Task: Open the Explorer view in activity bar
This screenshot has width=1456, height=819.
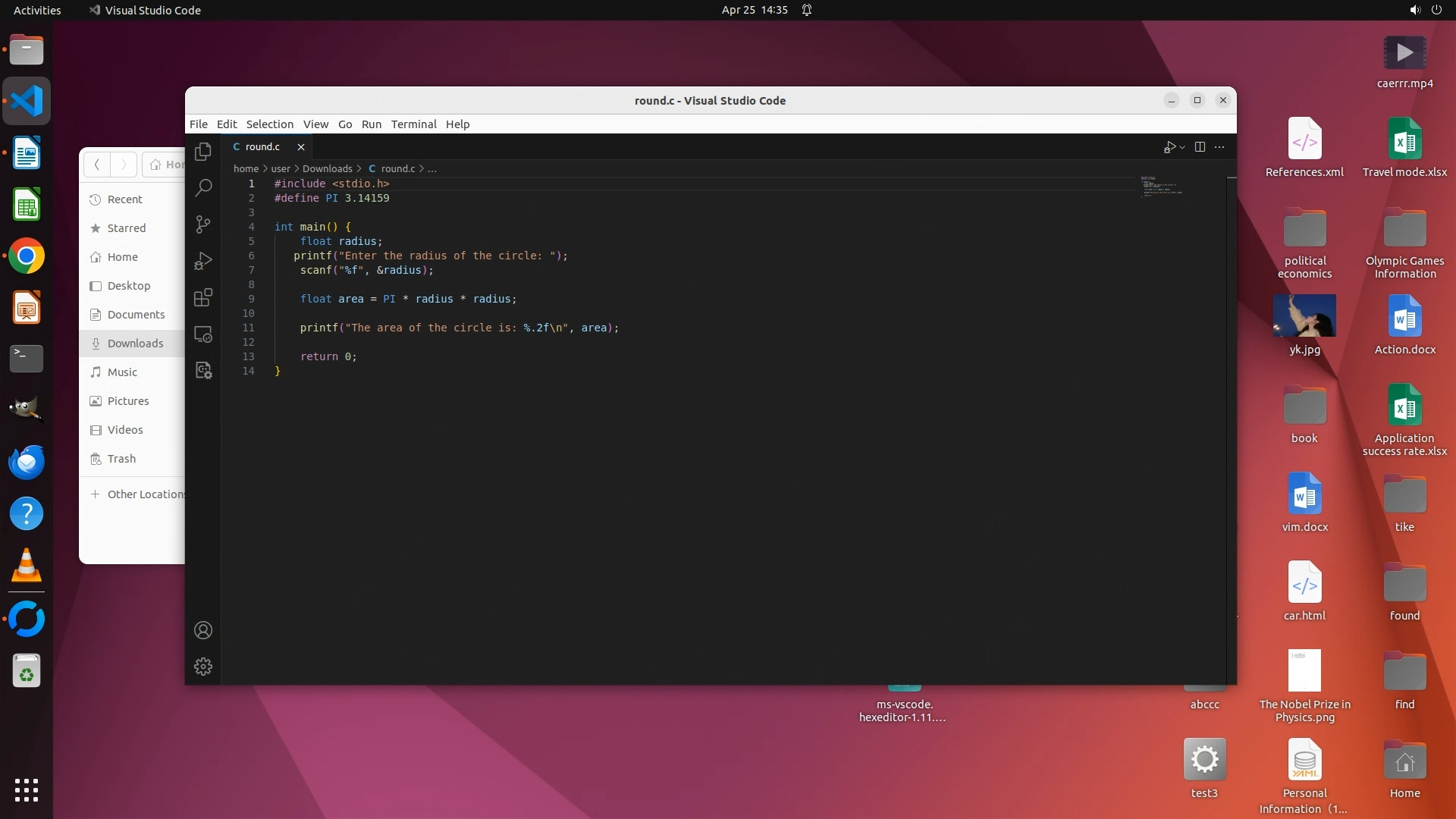Action: click(202, 152)
